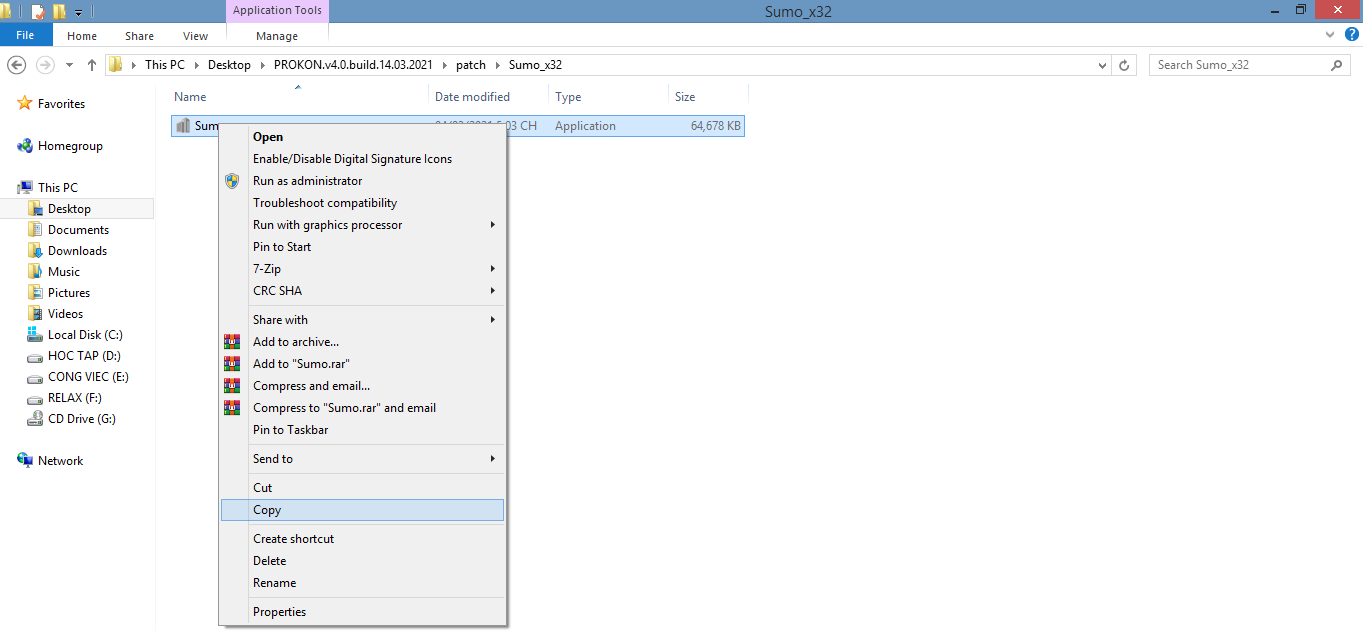Click the Back arrow navigation button
Screen dimensions: 1363x631
point(17,65)
